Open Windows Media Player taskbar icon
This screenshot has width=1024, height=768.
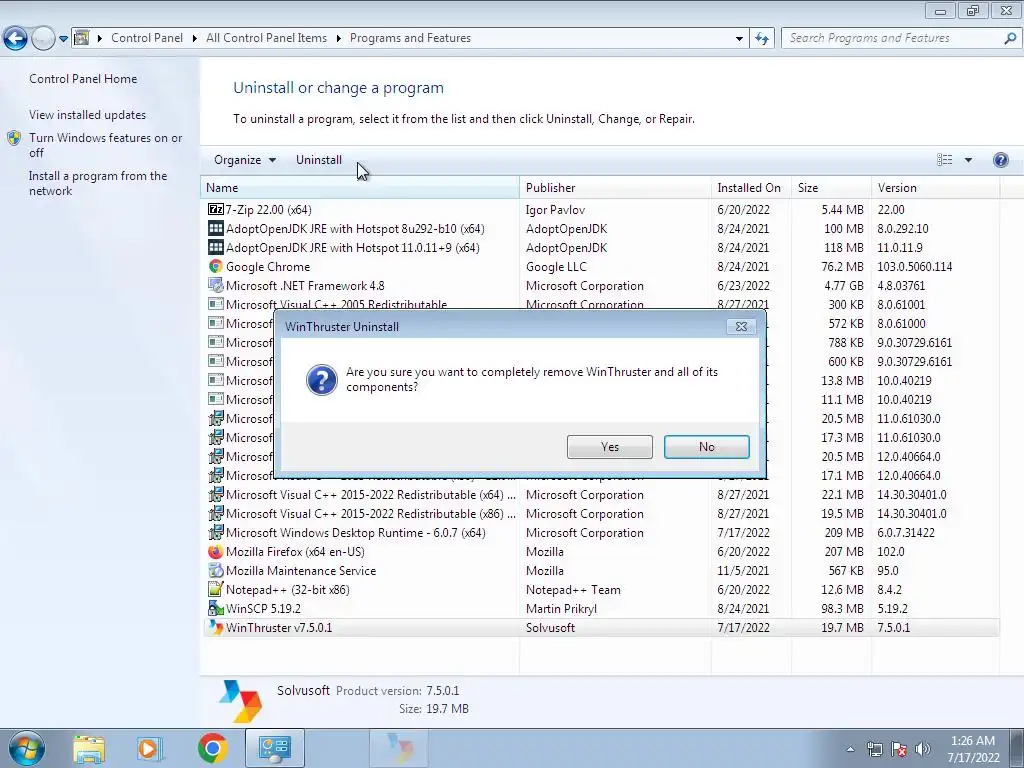pos(150,749)
